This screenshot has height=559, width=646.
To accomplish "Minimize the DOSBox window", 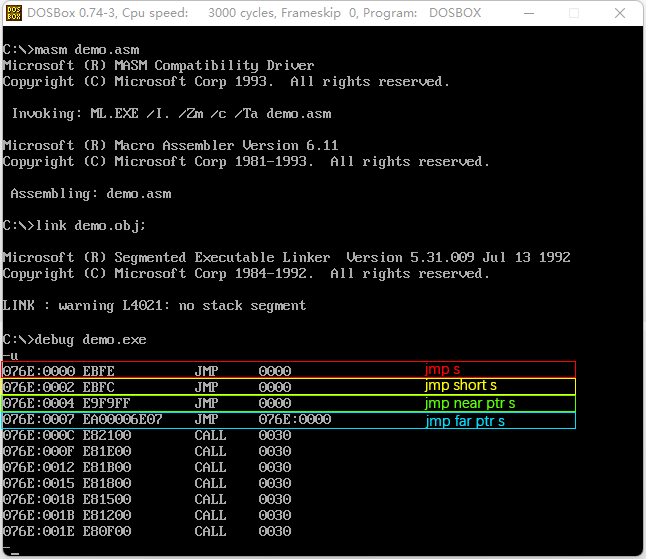I will 529,13.
